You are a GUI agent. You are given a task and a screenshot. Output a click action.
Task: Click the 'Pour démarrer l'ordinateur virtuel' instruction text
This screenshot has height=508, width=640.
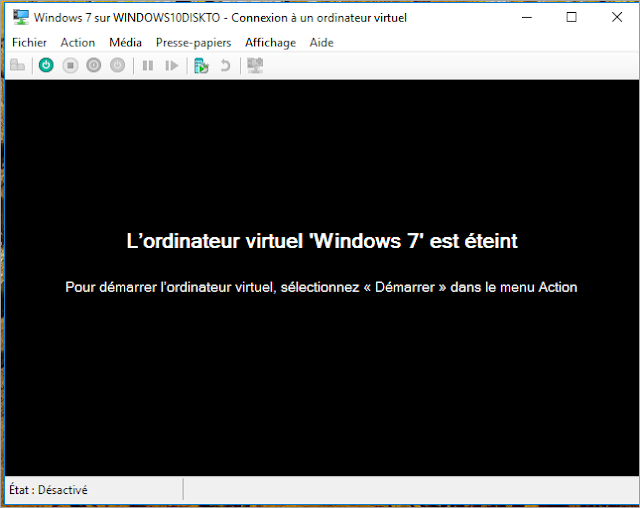pos(321,287)
